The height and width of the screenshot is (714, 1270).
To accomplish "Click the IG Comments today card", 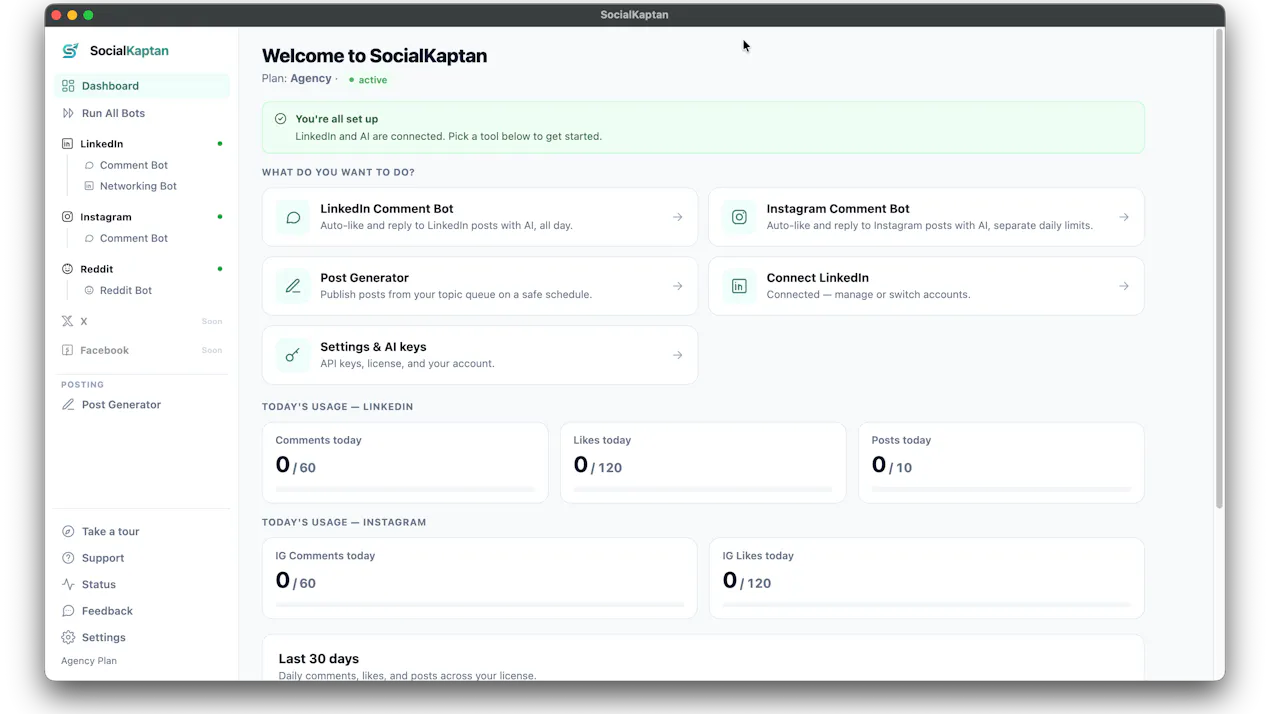I will 480,578.
